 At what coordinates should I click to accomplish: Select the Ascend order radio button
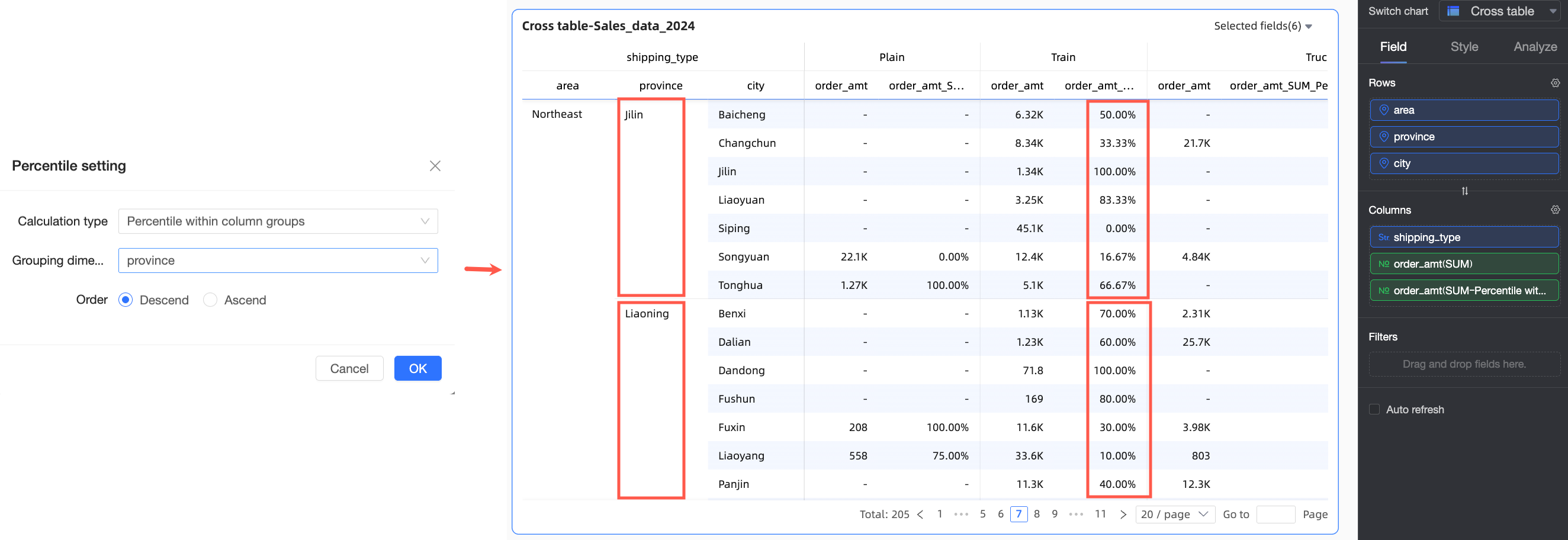point(210,300)
